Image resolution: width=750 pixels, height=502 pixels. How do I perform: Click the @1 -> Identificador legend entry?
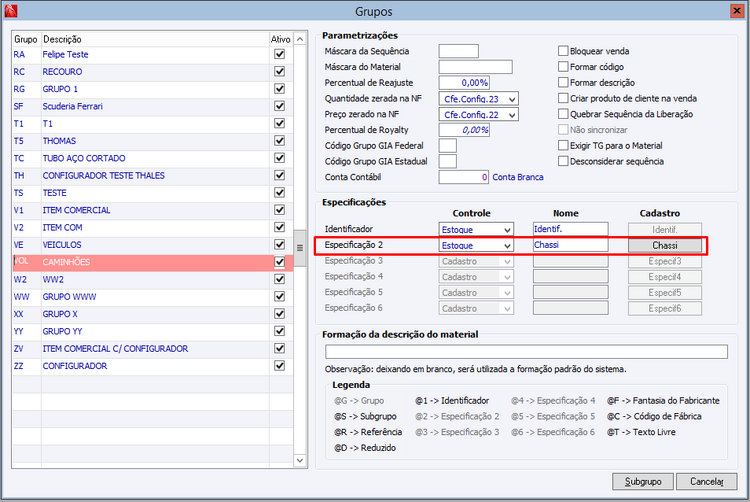point(452,400)
